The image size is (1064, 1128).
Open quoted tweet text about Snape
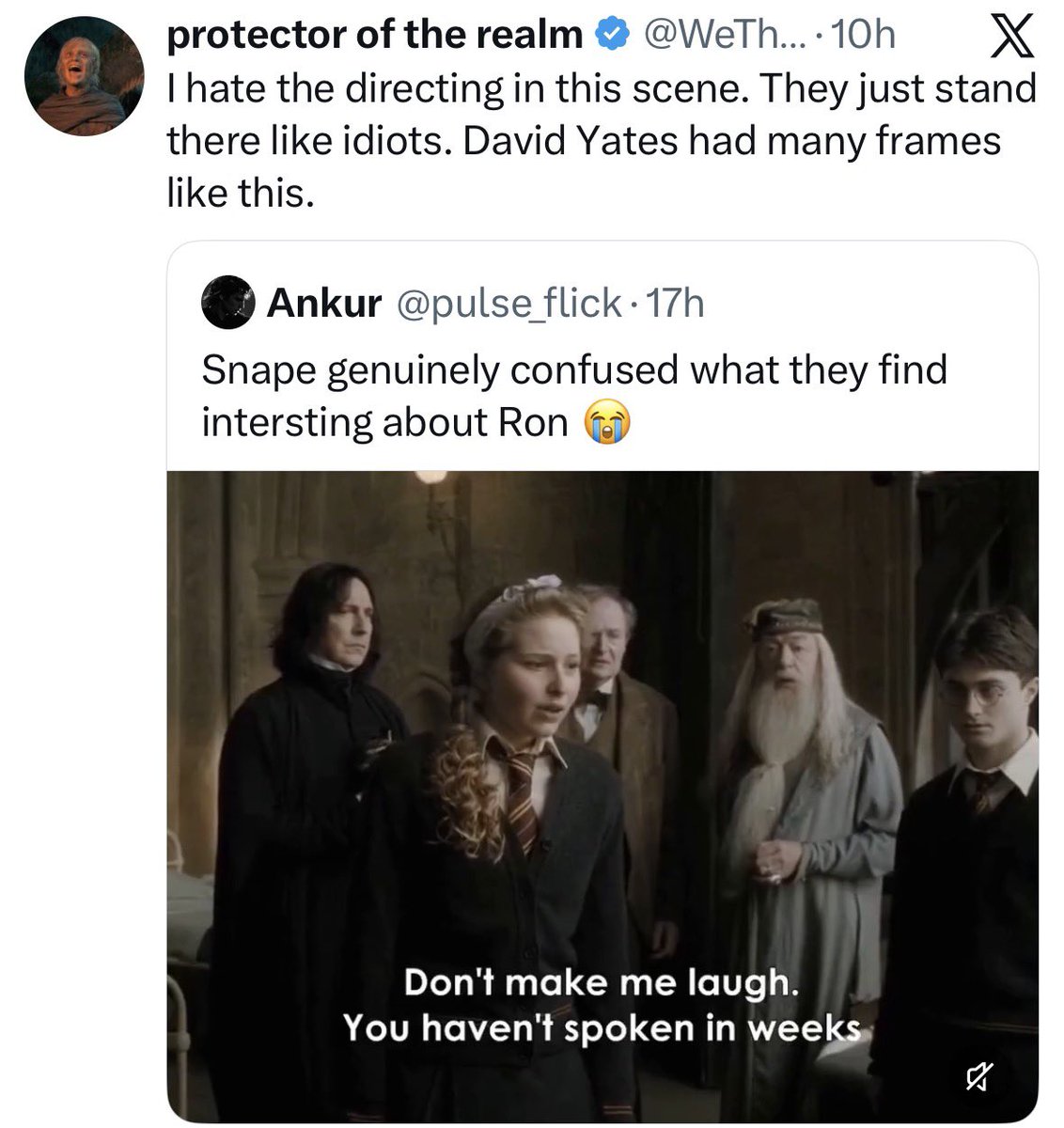pyautogui.click(x=573, y=396)
